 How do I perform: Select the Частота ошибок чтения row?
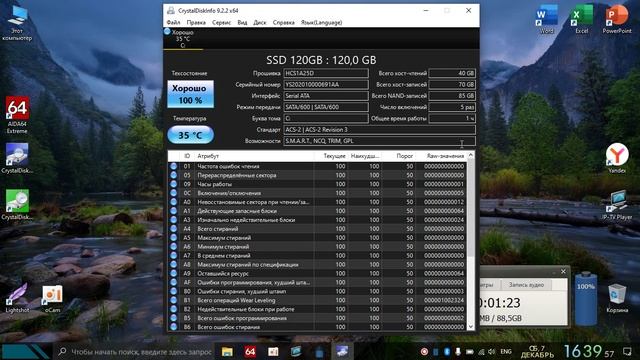point(317,166)
